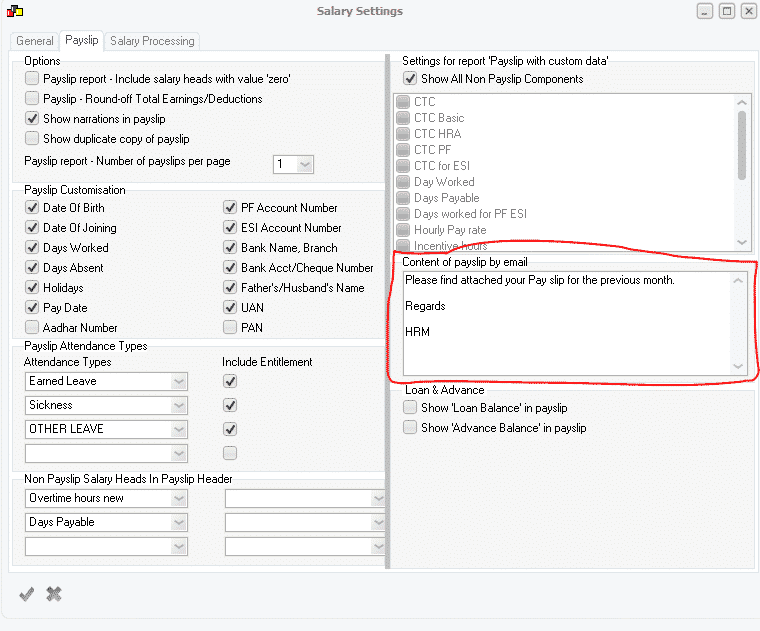Viewport: 760px width, 631px height.
Task: Toggle 'Show All Non Payslip Components'
Action: click(x=410, y=79)
